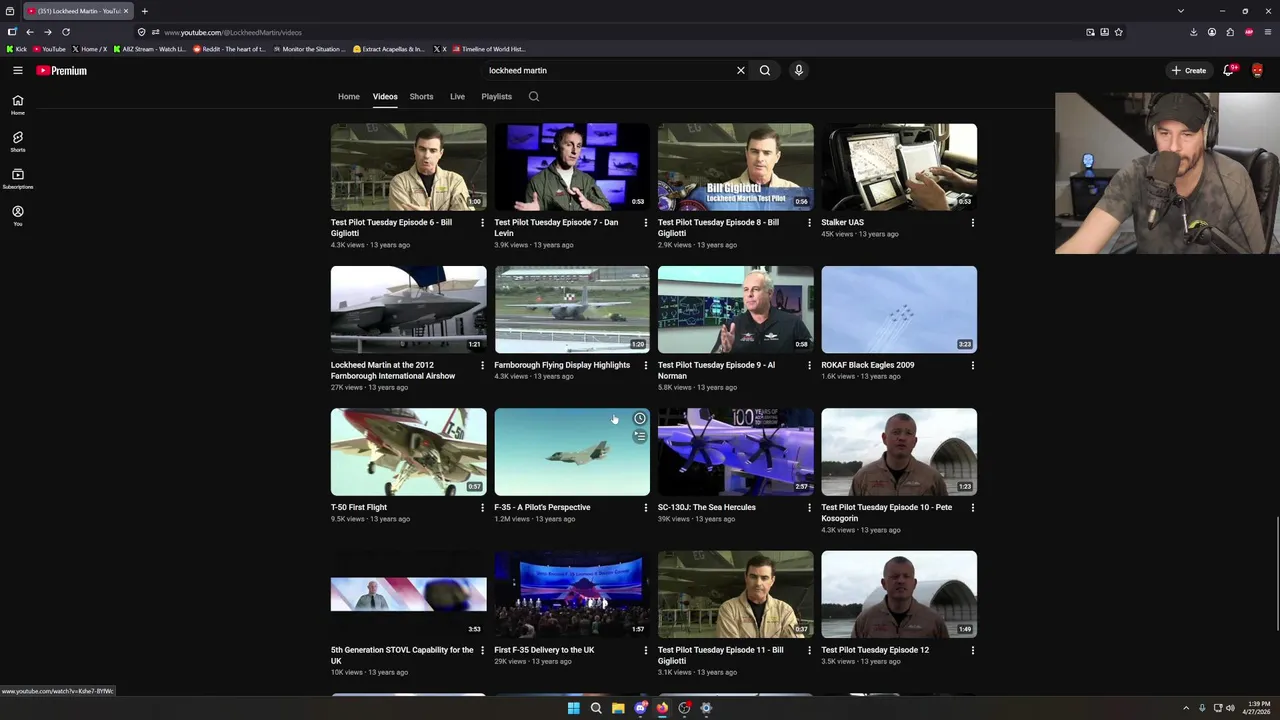Open title 'Lockheed Martin at the 2012 Farnborough'
The image size is (1280, 720).
click(x=393, y=371)
